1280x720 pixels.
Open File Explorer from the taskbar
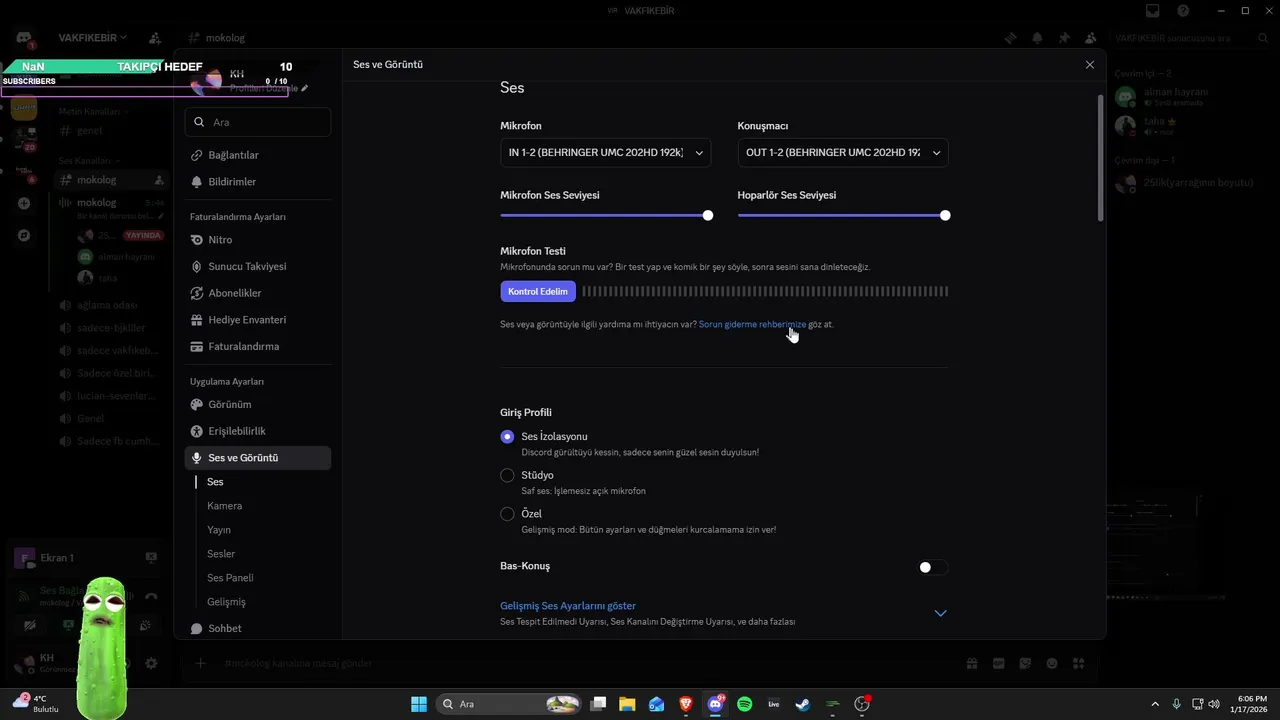click(x=627, y=704)
